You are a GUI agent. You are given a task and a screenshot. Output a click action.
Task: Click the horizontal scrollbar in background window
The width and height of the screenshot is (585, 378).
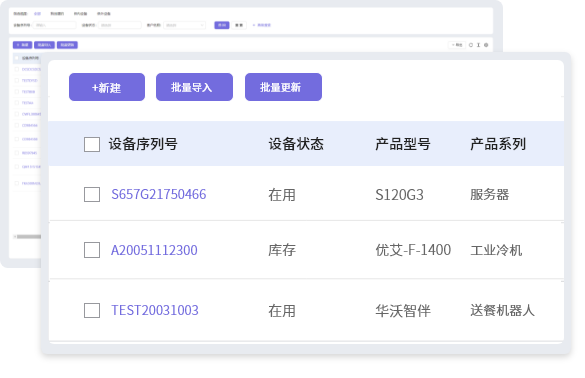pyautogui.click(x=29, y=237)
